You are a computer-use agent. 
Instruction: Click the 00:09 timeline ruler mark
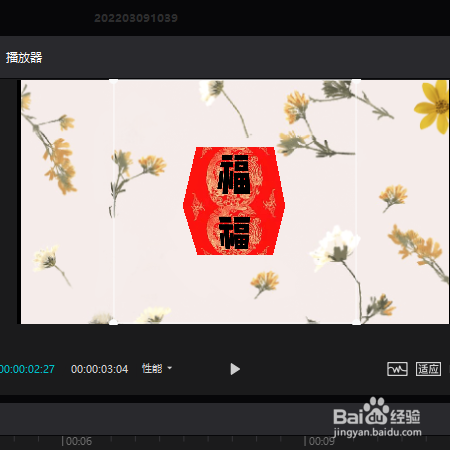coord(321,441)
